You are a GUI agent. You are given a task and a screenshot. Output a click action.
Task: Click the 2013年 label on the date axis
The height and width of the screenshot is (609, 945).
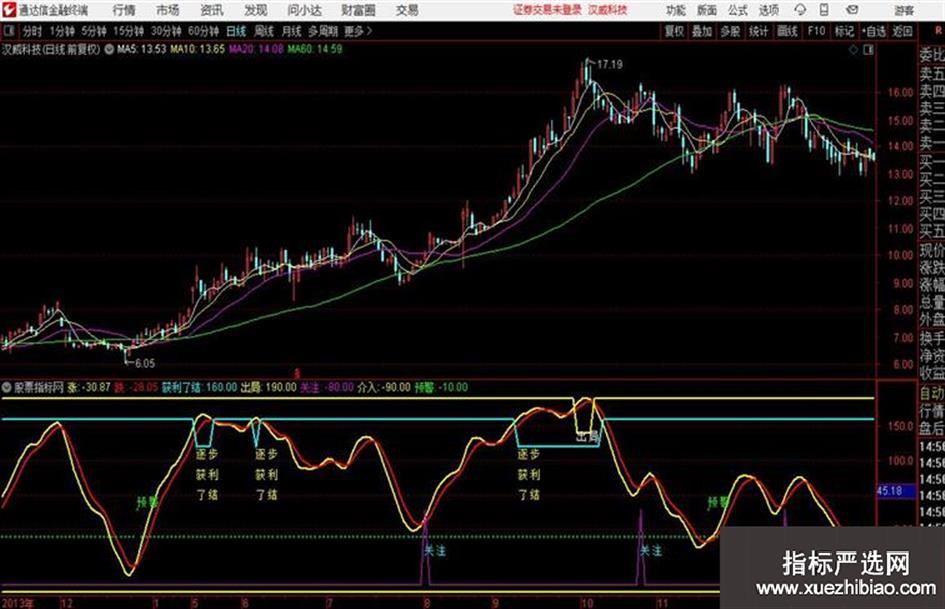(18, 602)
